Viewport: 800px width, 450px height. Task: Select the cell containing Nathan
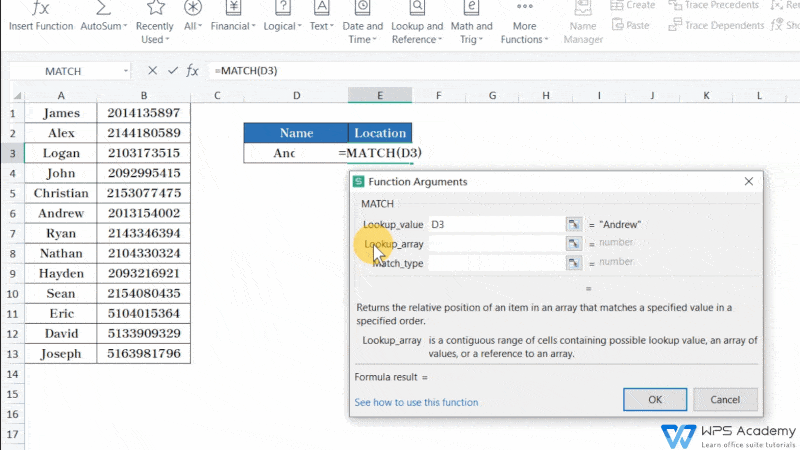tap(61, 253)
